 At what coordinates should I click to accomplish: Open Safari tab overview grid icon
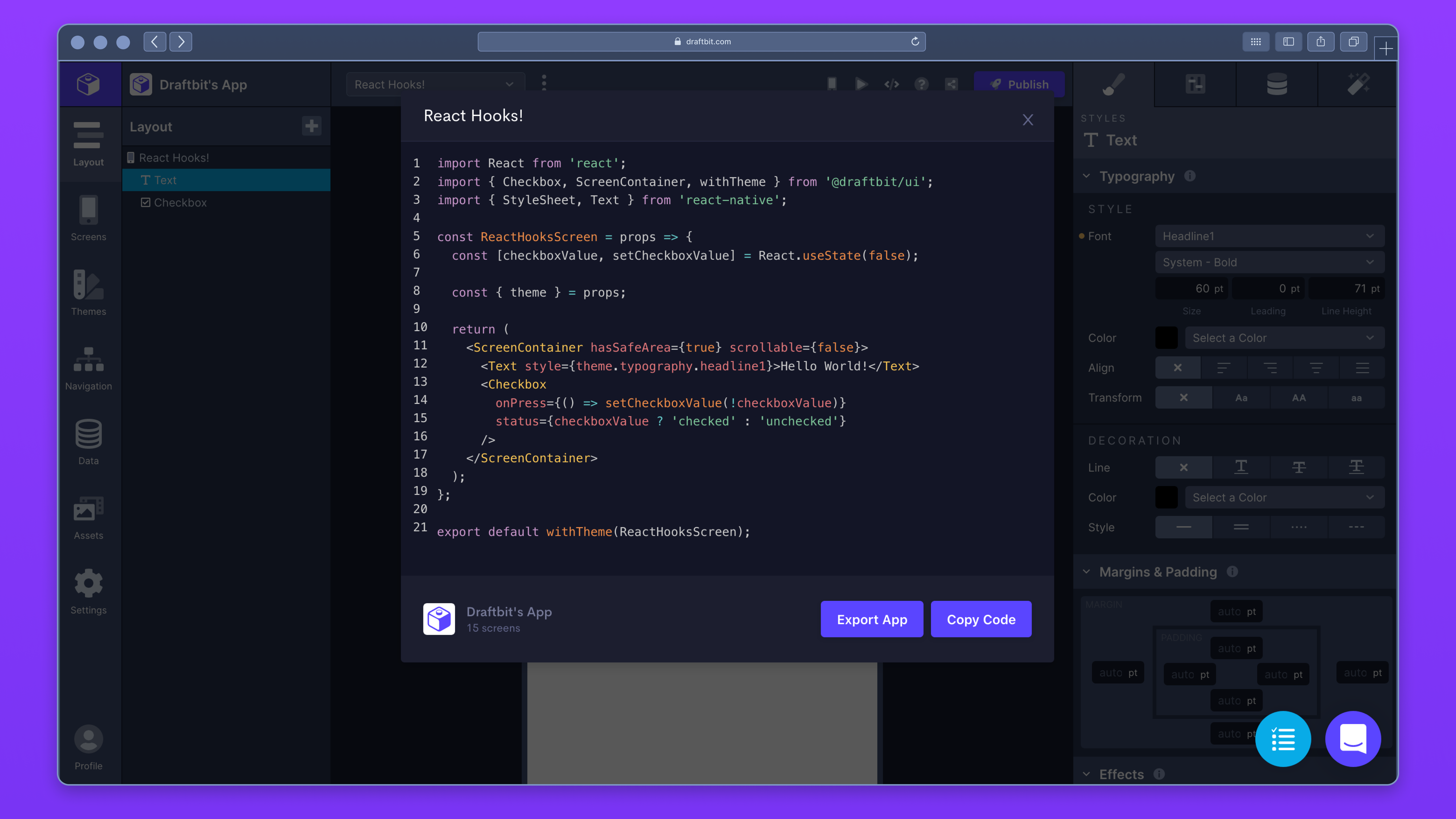1255,41
